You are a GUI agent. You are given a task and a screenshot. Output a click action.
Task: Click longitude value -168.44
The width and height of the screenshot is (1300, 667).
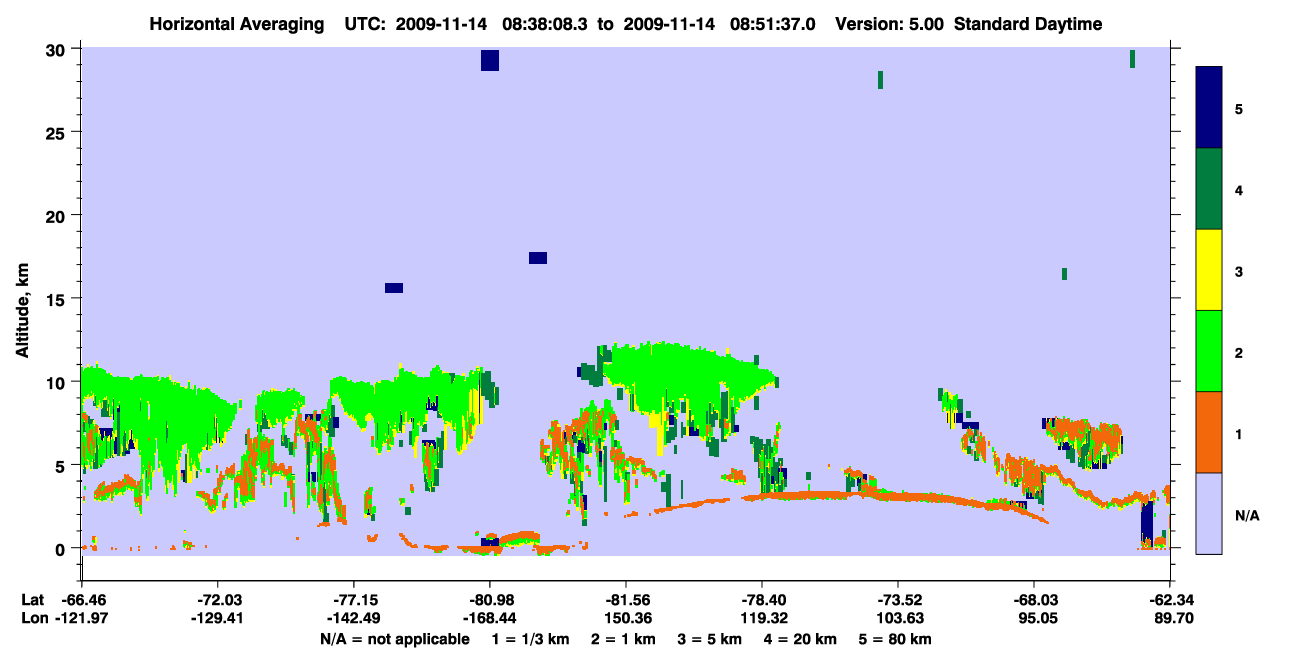[x=489, y=619]
